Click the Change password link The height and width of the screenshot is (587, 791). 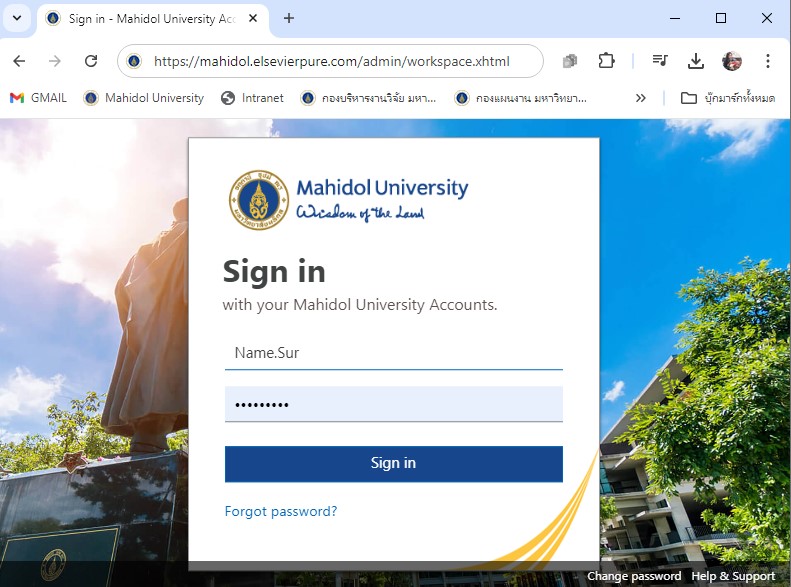[x=634, y=576]
